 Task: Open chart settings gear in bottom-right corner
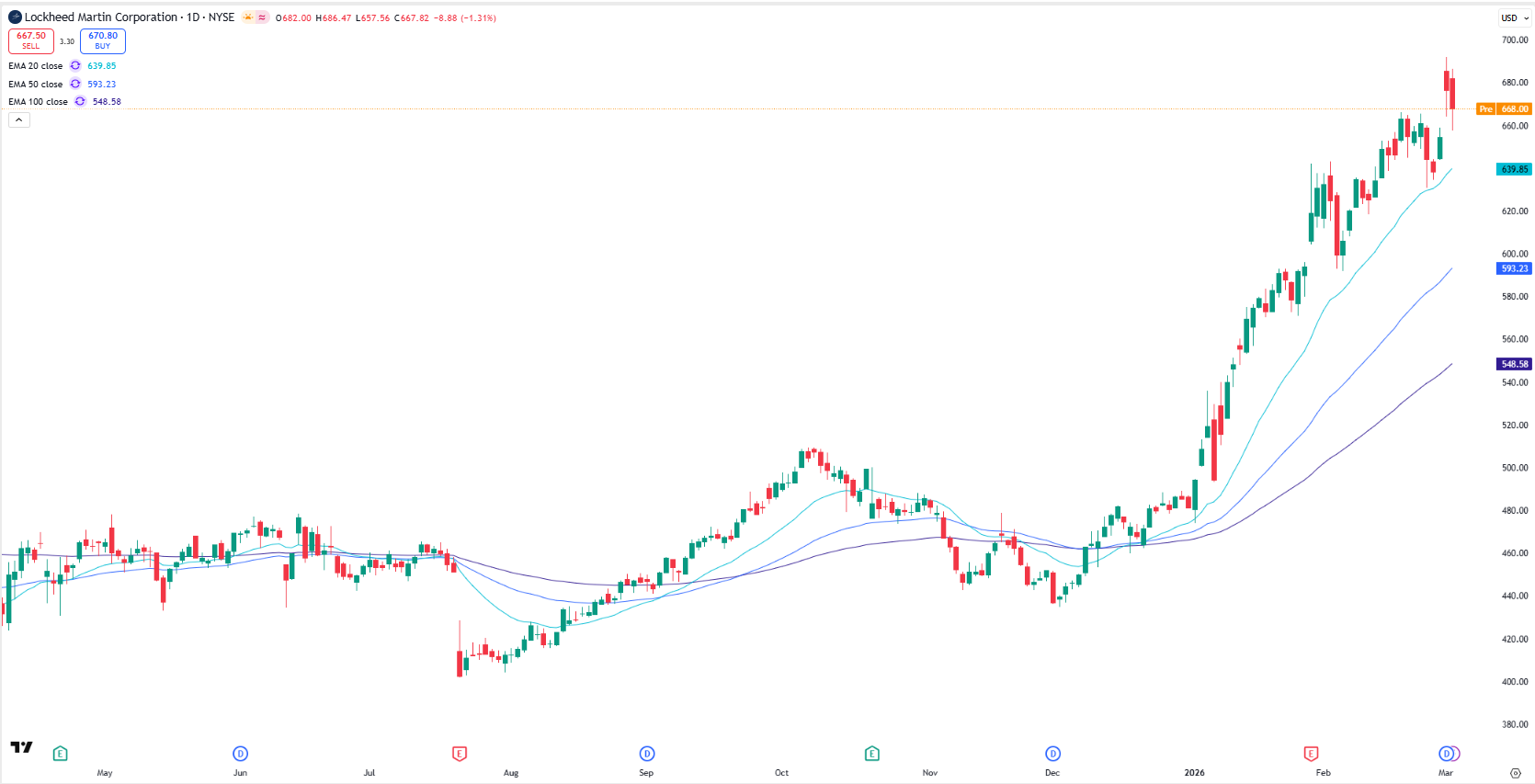pyautogui.click(x=1515, y=773)
